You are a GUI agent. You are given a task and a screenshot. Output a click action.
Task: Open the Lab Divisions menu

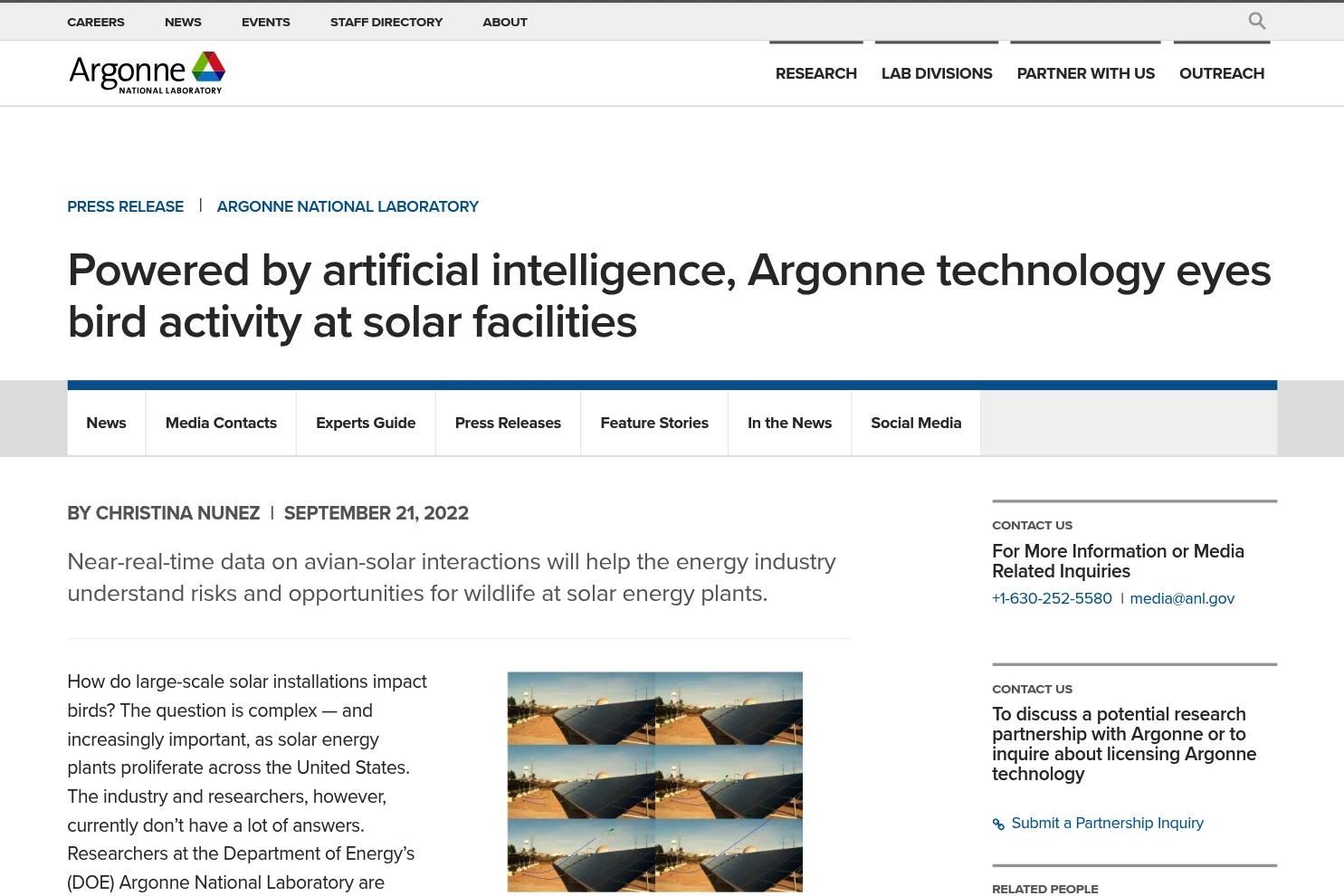[x=937, y=73]
